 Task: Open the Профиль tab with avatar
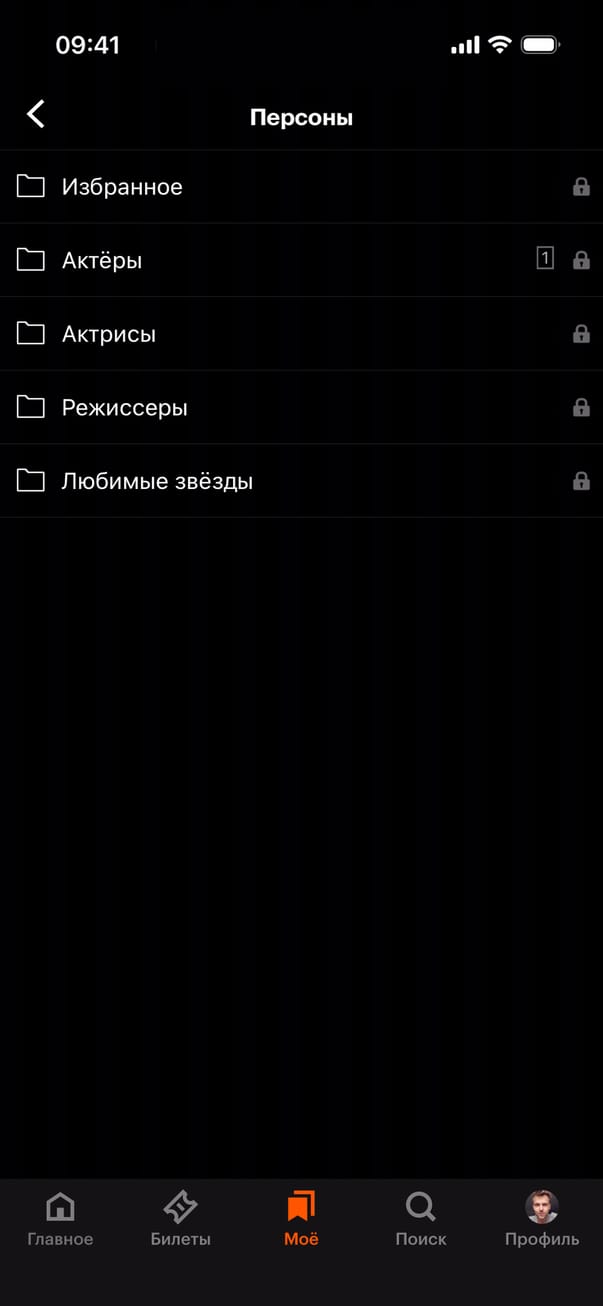pyautogui.click(x=542, y=1219)
